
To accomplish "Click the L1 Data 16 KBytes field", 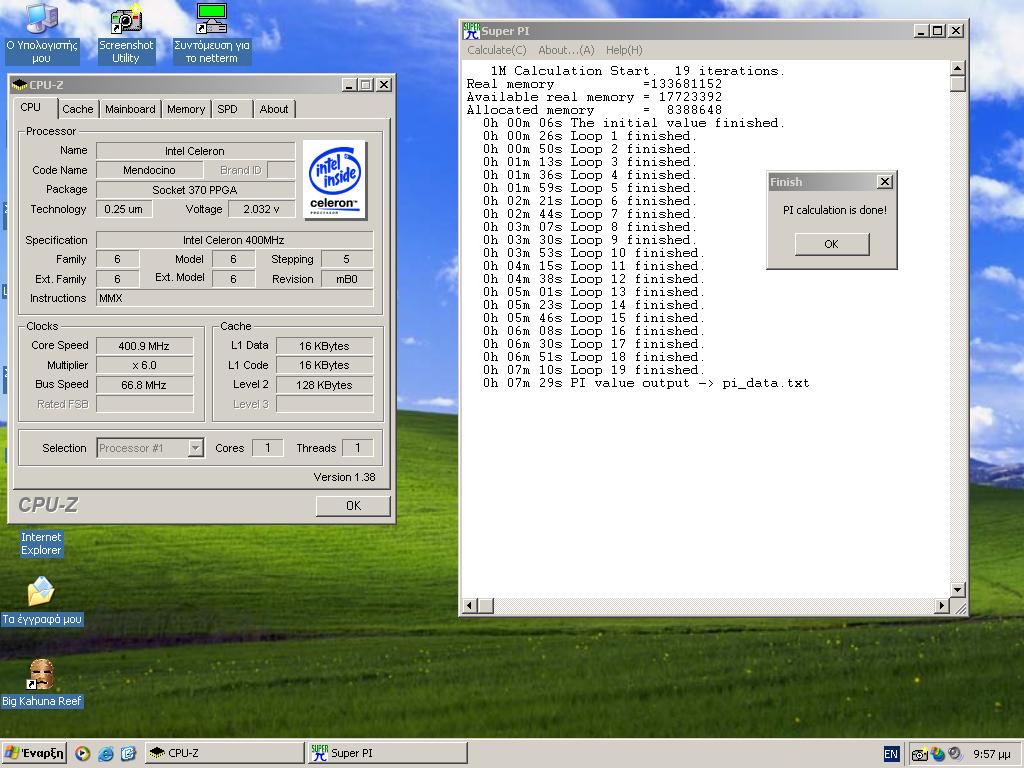I will [324, 346].
